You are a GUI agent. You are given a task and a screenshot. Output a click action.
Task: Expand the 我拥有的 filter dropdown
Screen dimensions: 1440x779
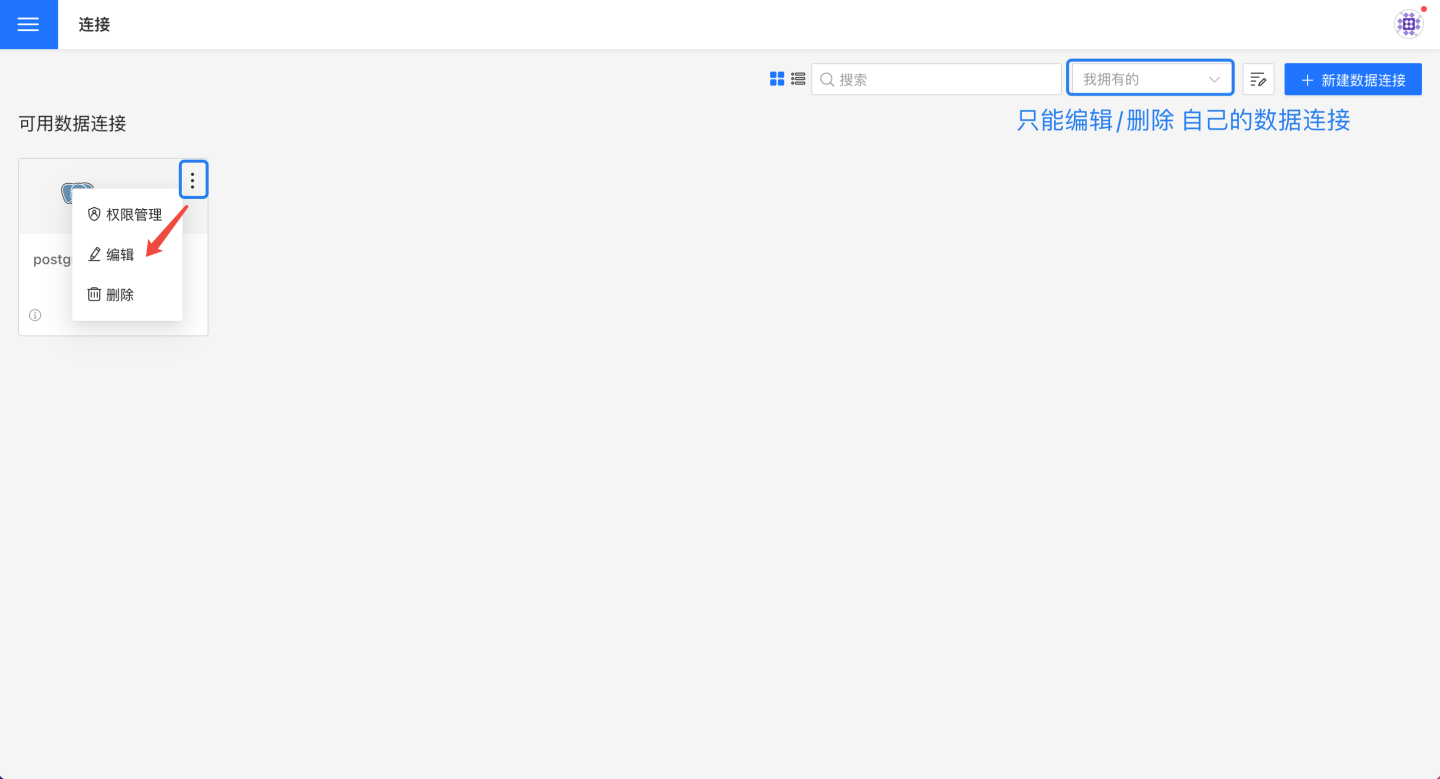pos(1151,79)
